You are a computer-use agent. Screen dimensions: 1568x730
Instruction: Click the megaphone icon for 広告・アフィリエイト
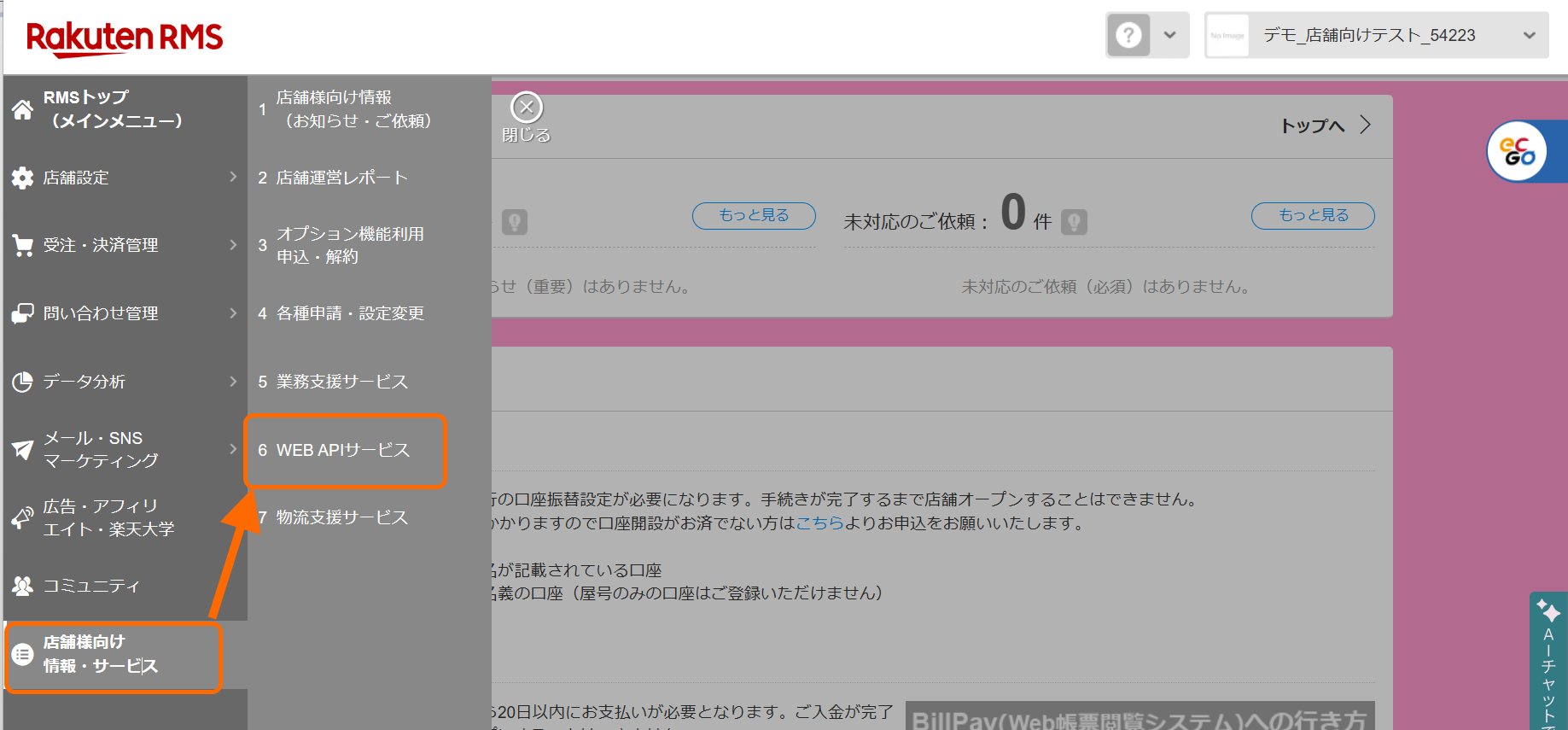pos(22,517)
